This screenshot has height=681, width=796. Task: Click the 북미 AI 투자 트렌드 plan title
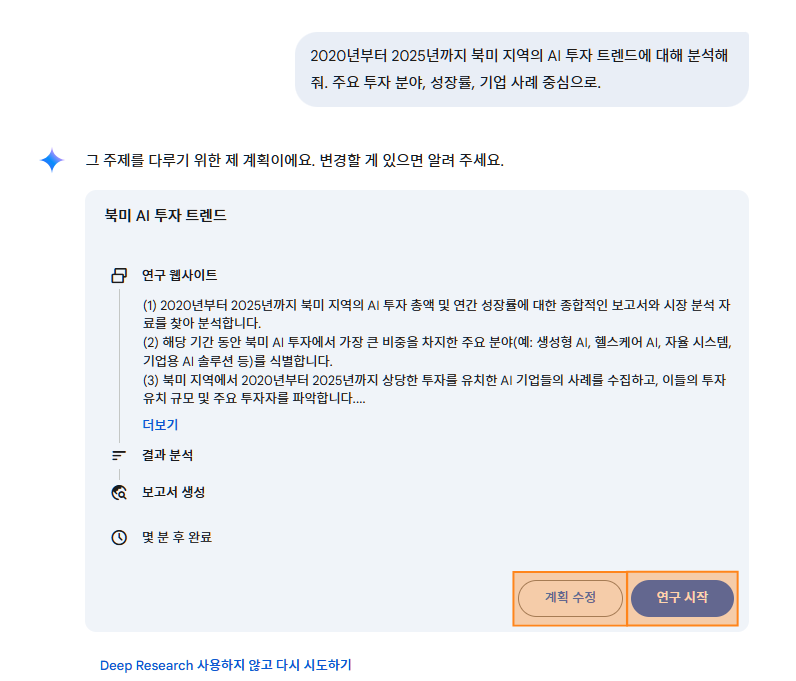pyautogui.click(x=165, y=215)
